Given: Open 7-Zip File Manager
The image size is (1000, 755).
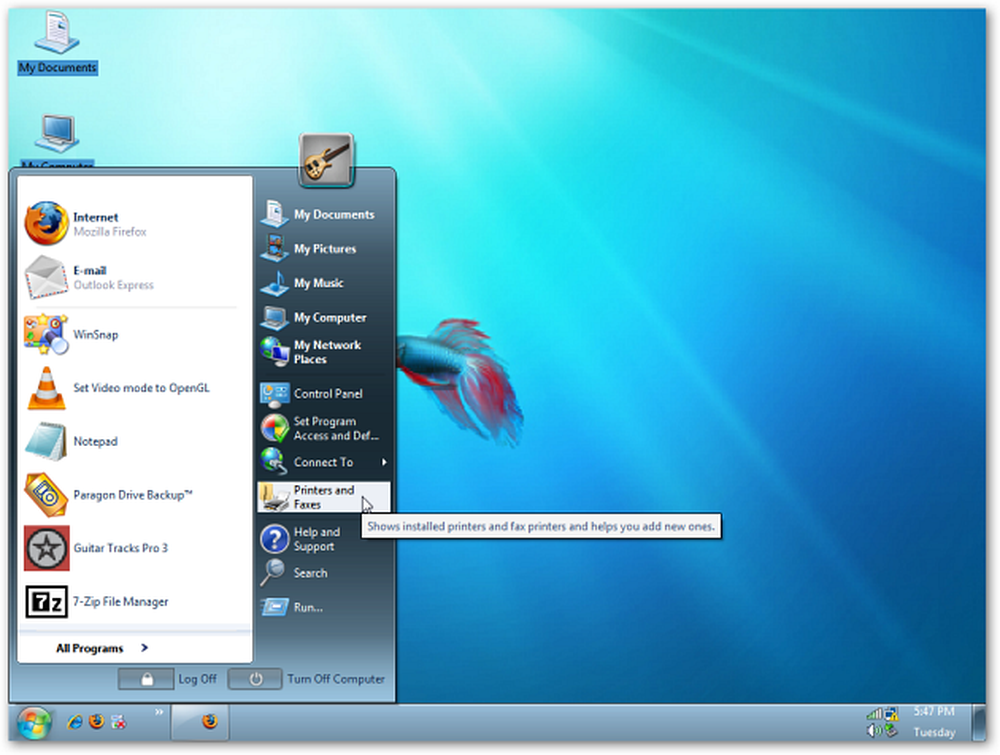Looking at the screenshot, I should pyautogui.click(x=134, y=601).
